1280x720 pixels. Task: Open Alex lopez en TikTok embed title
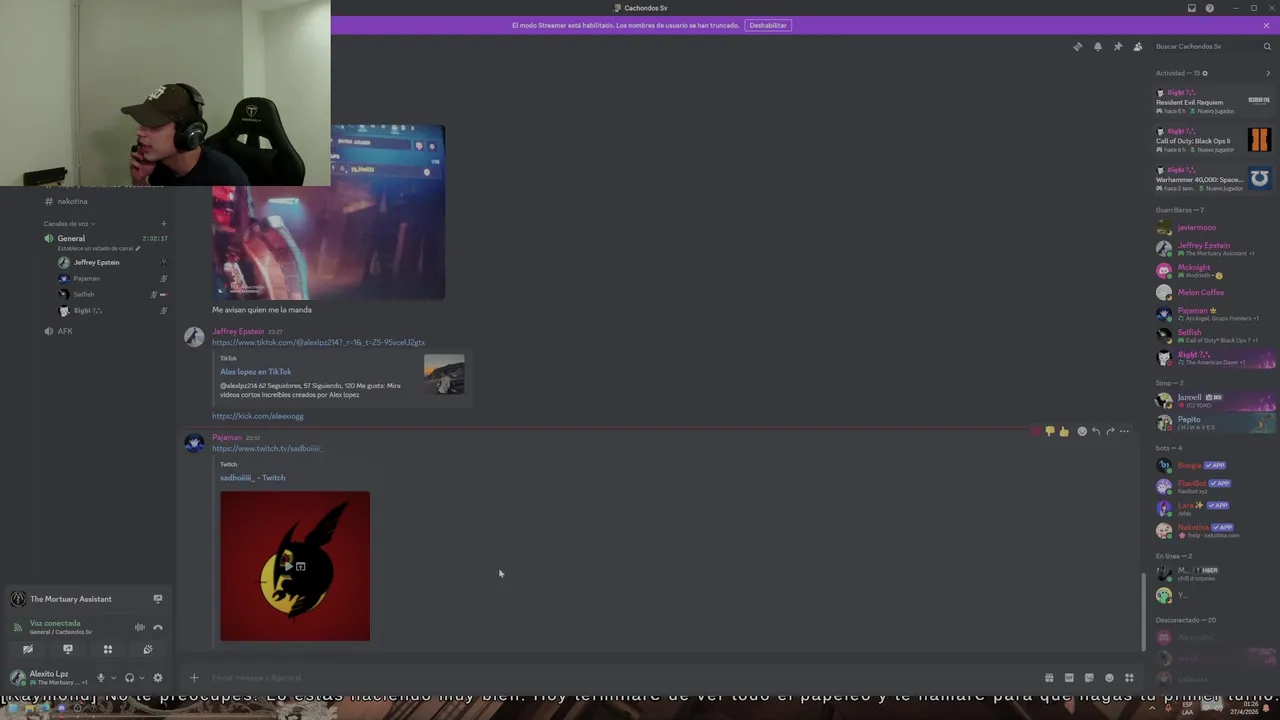(256, 372)
